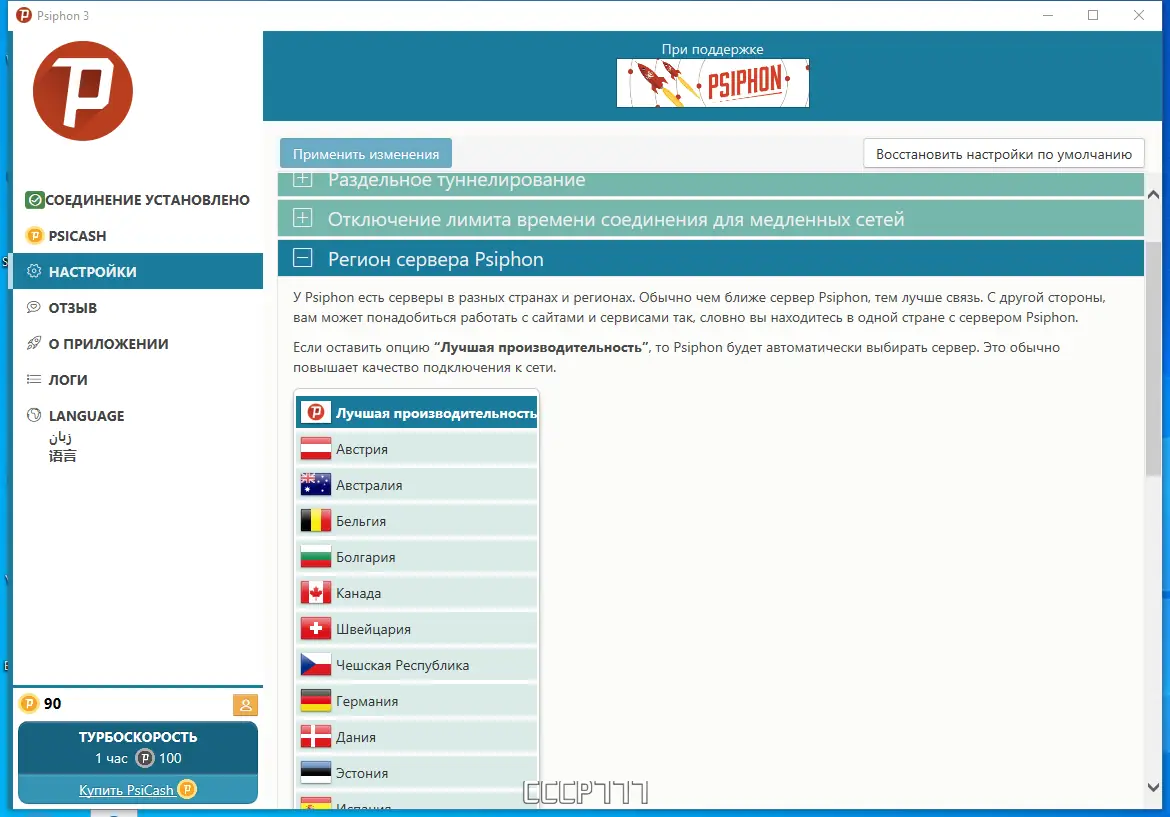1170x817 pixels.
Task: Click the Psiphon rockets sponsor banner
Action: tap(713, 83)
